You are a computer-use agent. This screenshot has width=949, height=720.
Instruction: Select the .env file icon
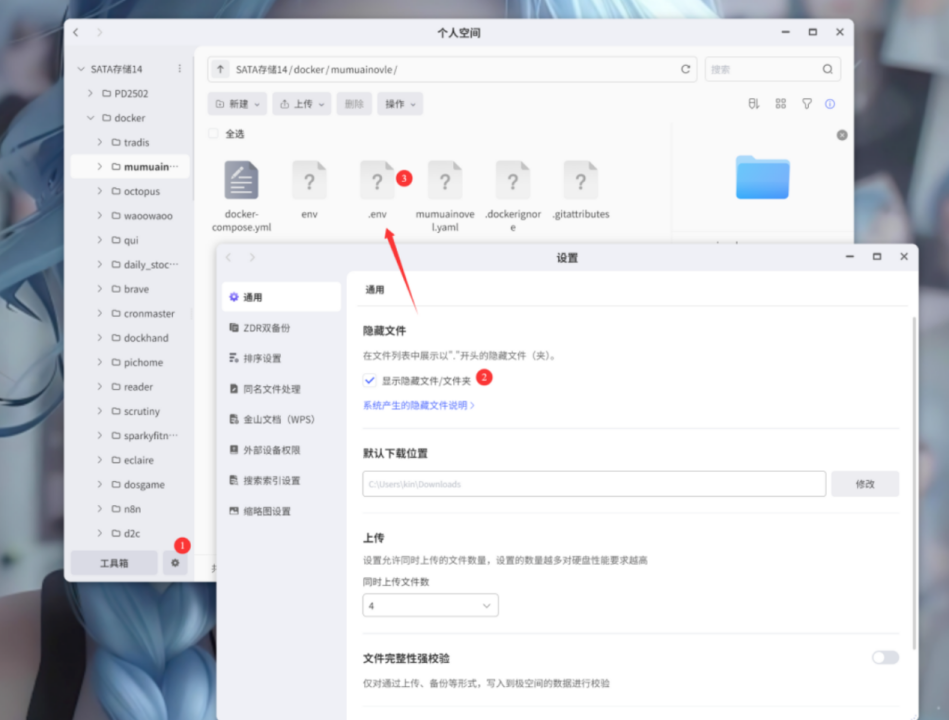point(377,181)
